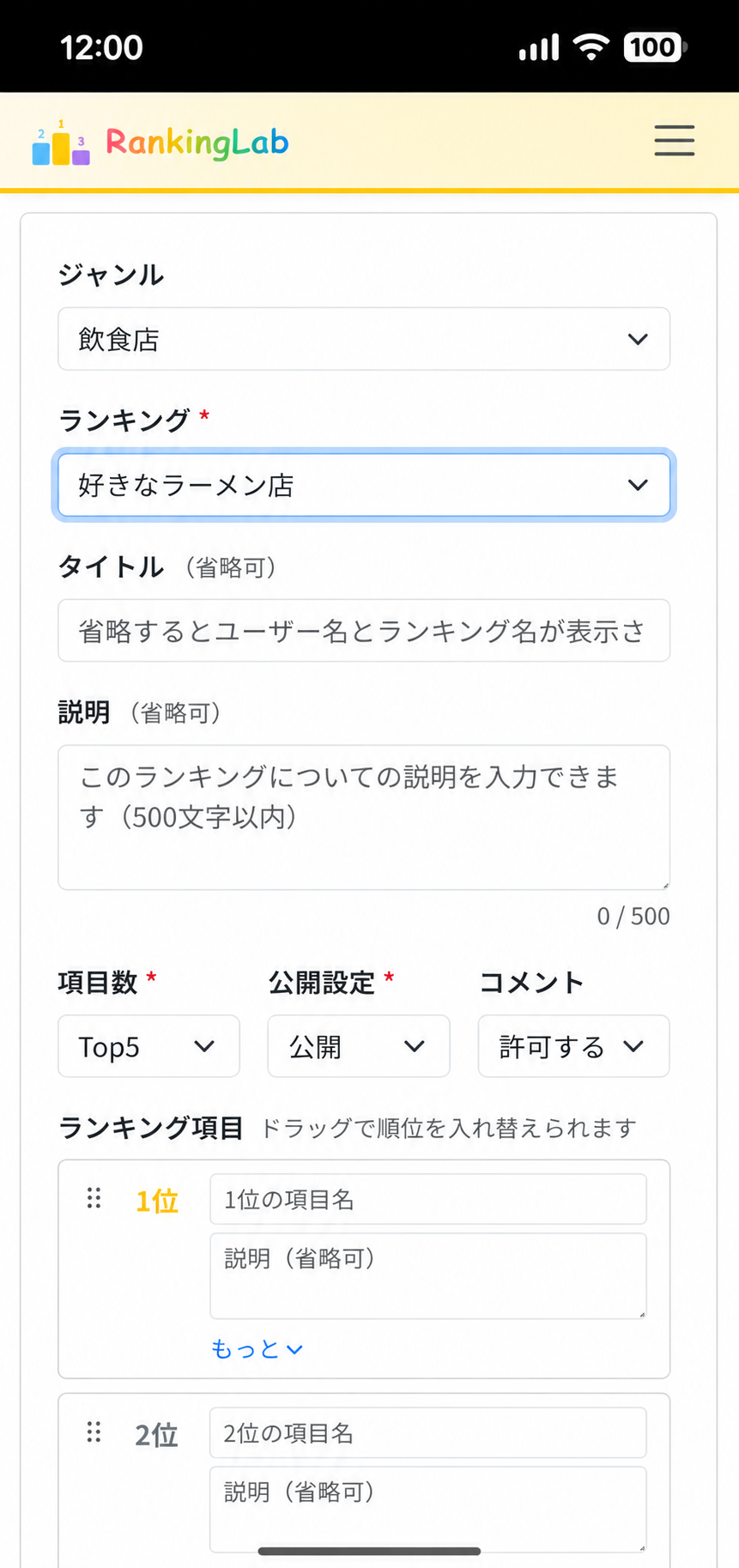Expand もっと options under 1位

click(x=257, y=1349)
